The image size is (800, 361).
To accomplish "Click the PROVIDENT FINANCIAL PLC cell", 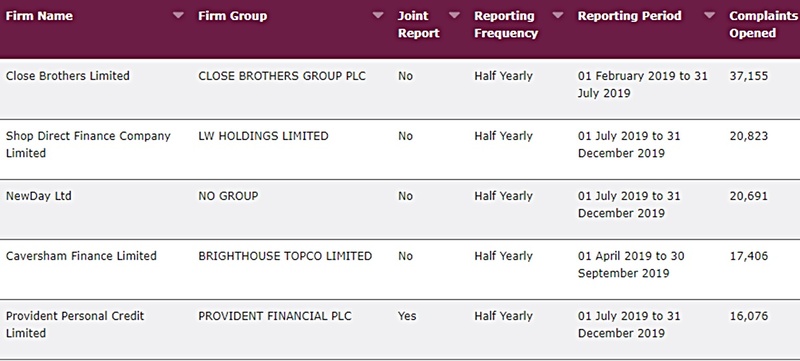I will (275, 316).
